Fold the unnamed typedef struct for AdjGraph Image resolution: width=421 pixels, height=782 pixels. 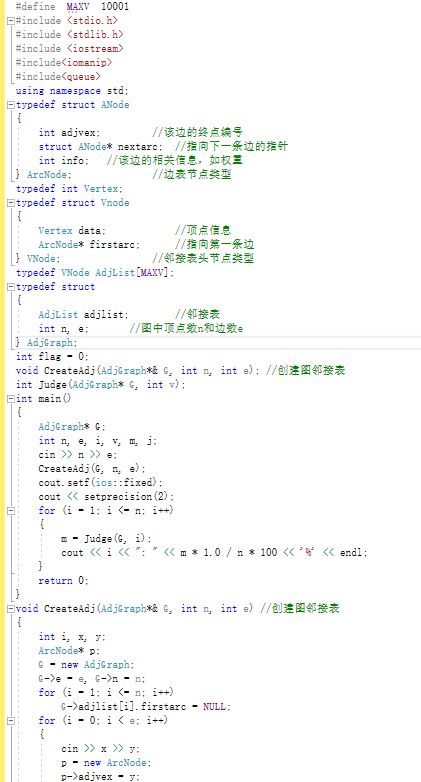pyautogui.click(x=11, y=287)
